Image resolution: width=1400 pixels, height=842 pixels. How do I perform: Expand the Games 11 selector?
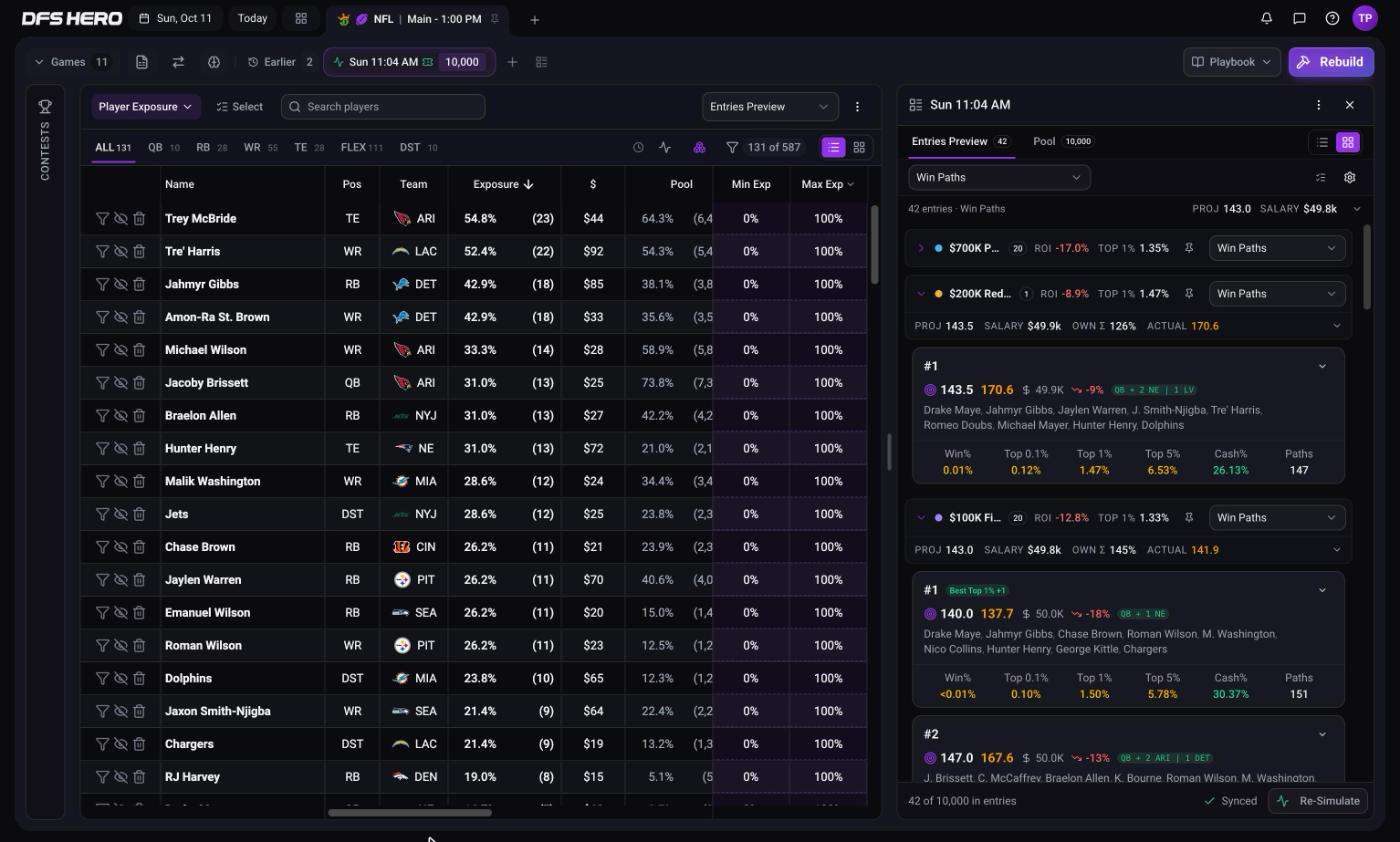(x=71, y=62)
